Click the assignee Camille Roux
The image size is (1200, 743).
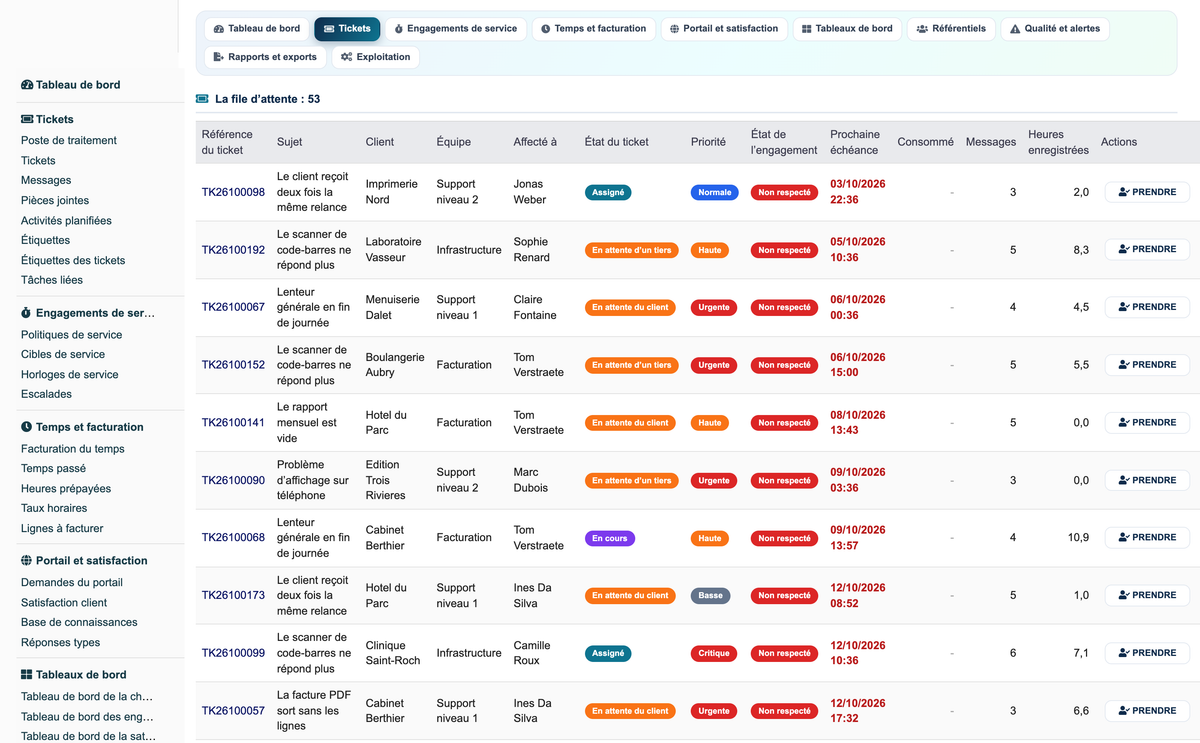click(x=534, y=653)
